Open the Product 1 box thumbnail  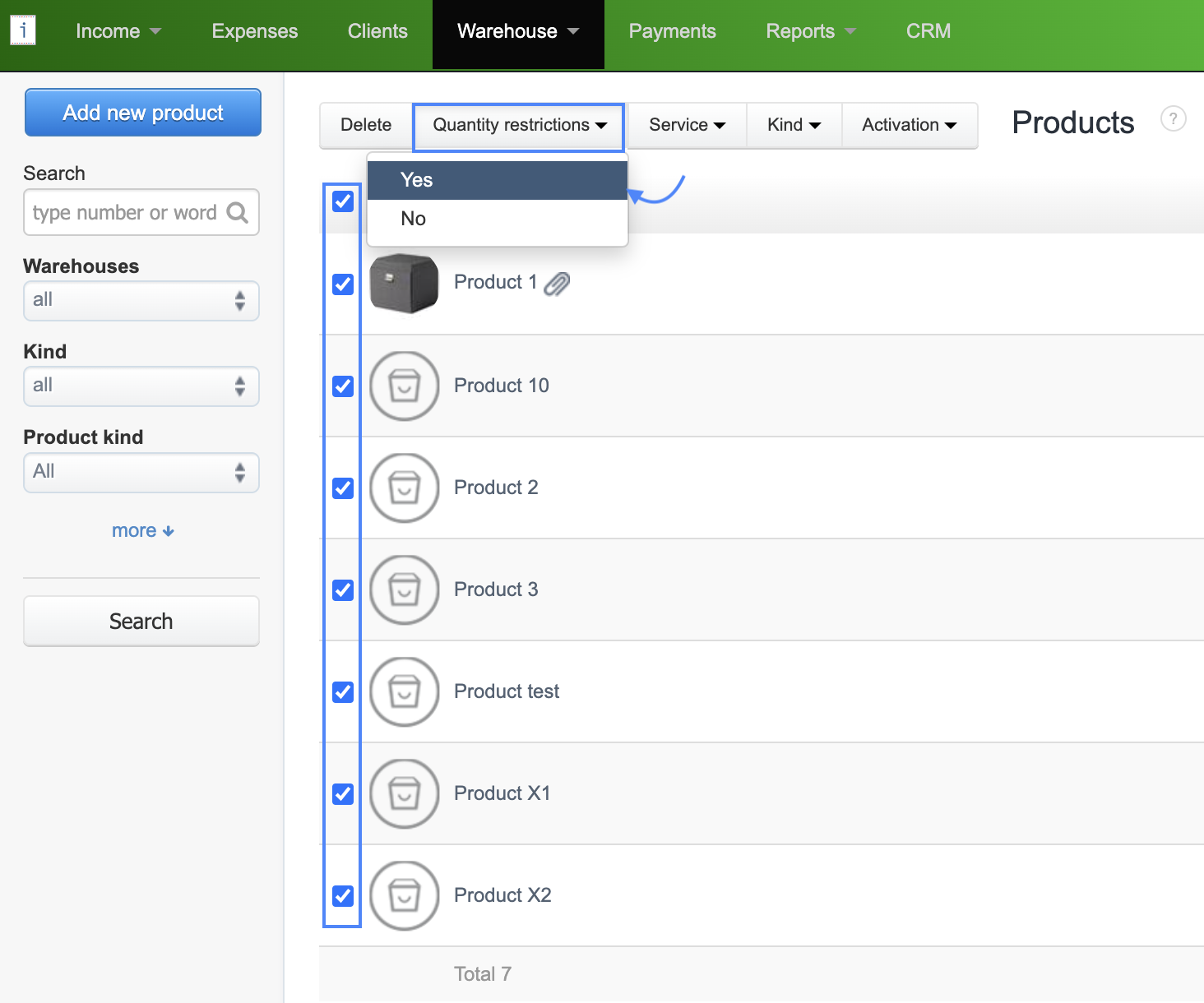[x=404, y=284]
